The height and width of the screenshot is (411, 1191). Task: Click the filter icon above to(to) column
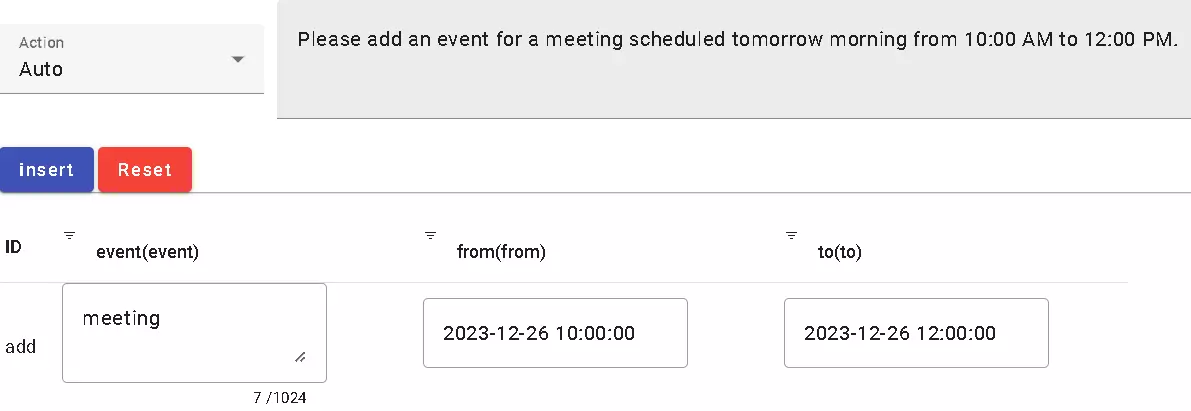[x=791, y=235]
